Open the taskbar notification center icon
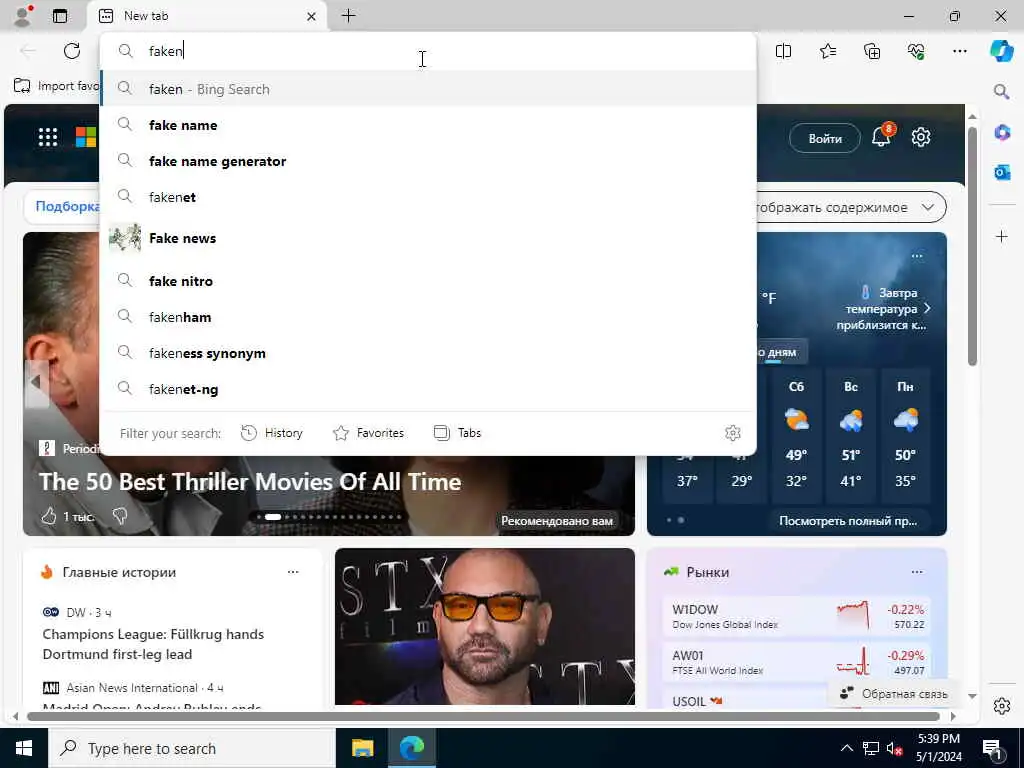The image size is (1024, 768). pyautogui.click(x=992, y=748)
